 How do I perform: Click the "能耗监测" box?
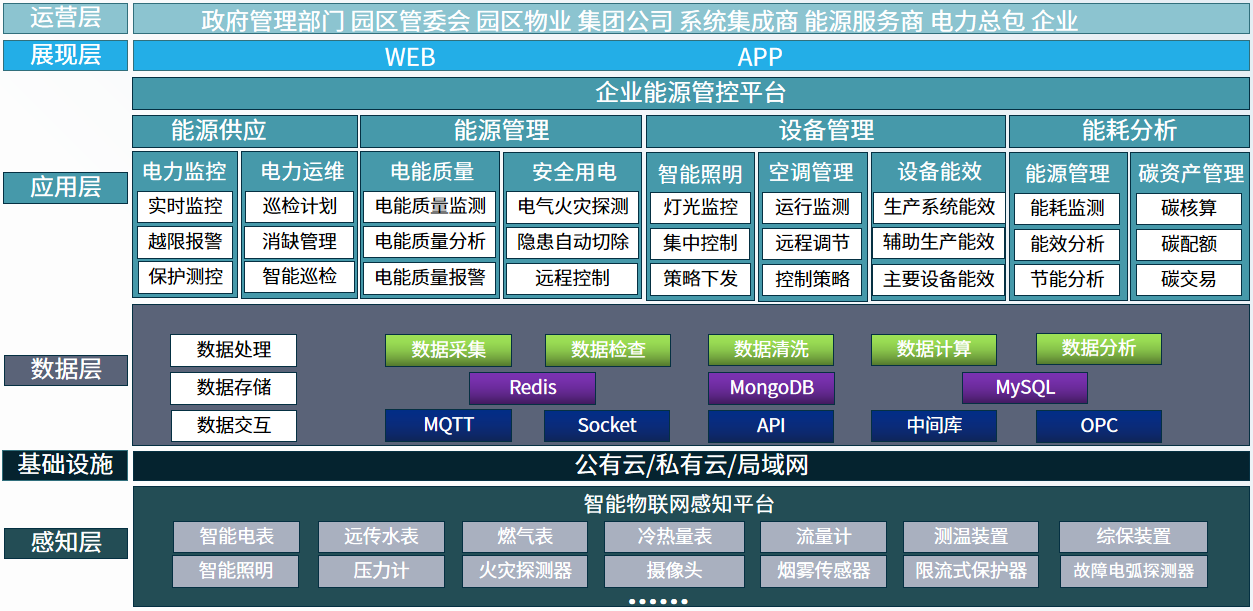1067,209
